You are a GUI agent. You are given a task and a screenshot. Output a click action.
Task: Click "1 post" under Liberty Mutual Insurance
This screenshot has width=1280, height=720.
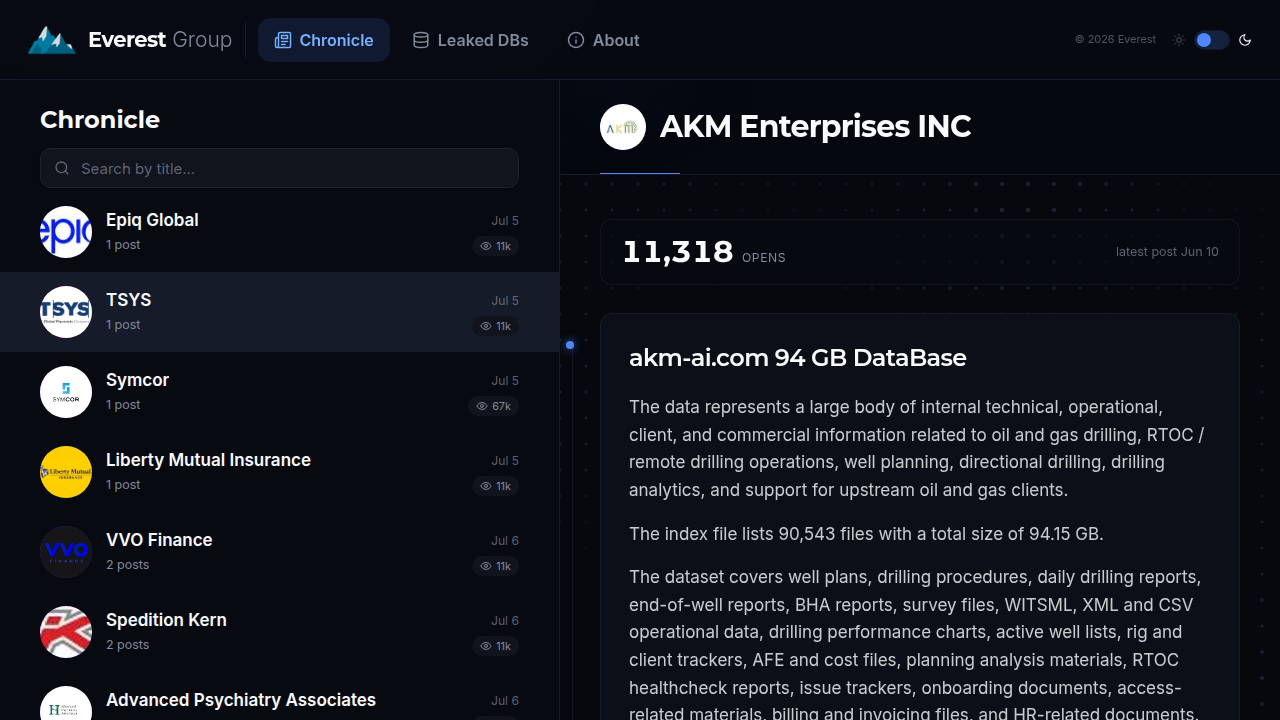coord(123,485)
